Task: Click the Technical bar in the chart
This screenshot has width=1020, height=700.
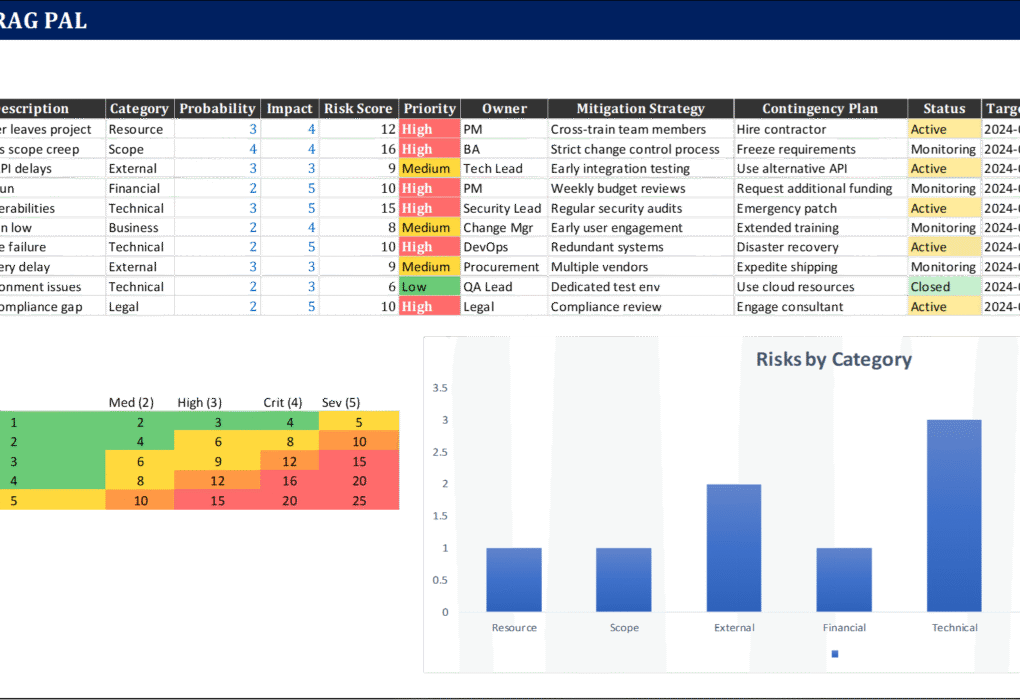Action: pyautogui.click(x=953, y=515)
